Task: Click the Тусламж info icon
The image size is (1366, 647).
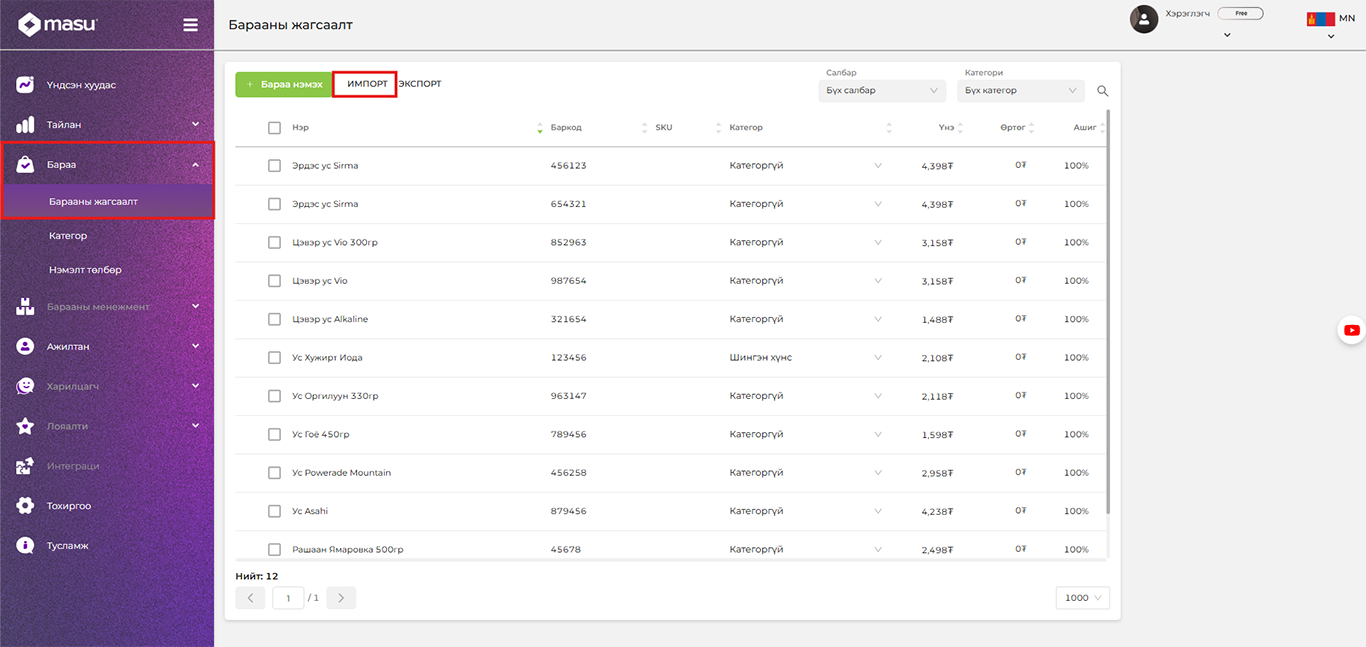Action: (x=25, y=546)
